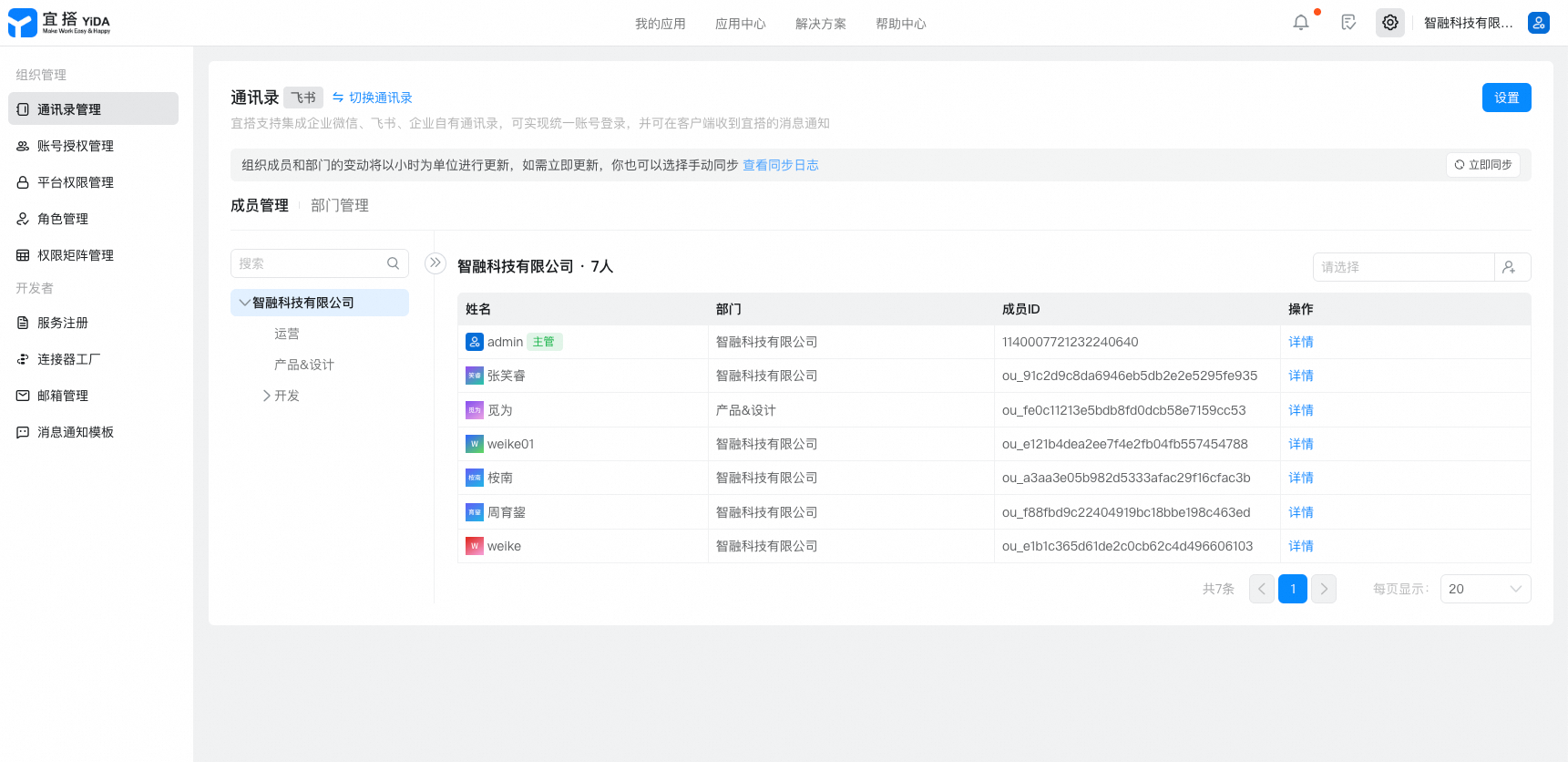Click the 请选择 member selector field
The image size is (1568, 762).
click(1403, 267)
